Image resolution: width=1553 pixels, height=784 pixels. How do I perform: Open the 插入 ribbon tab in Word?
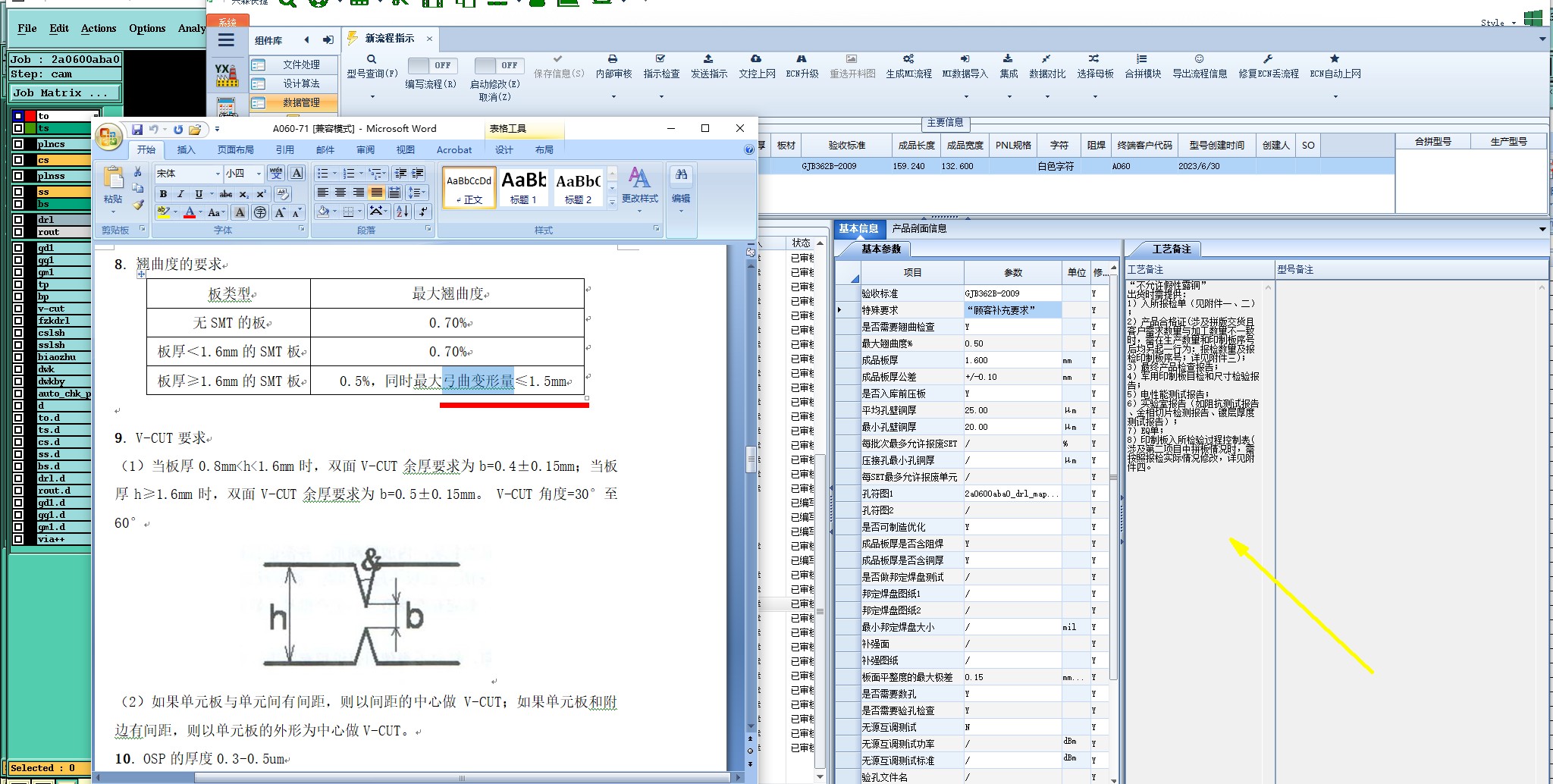coord(186,150)
